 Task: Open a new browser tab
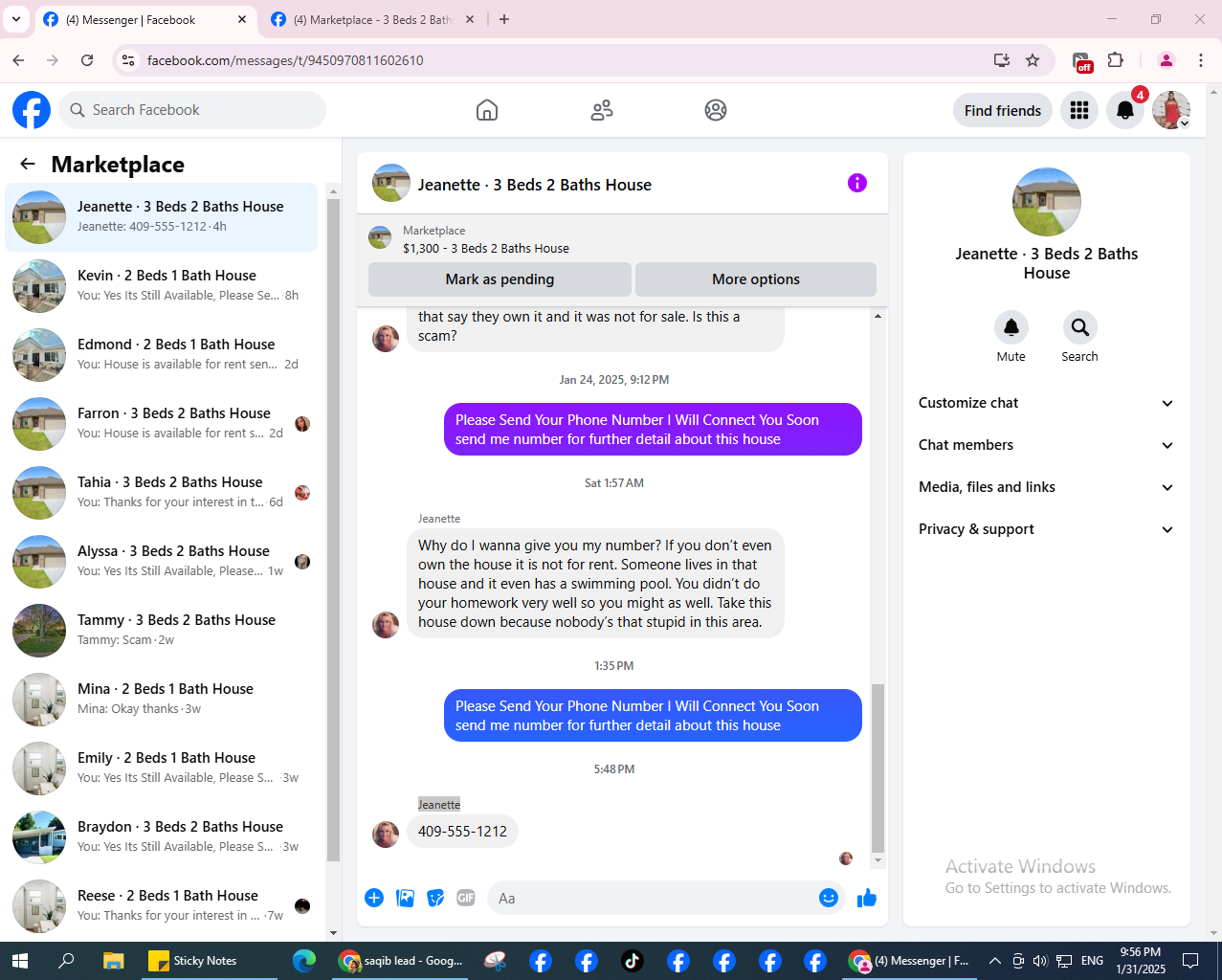[x=504, y=19]
